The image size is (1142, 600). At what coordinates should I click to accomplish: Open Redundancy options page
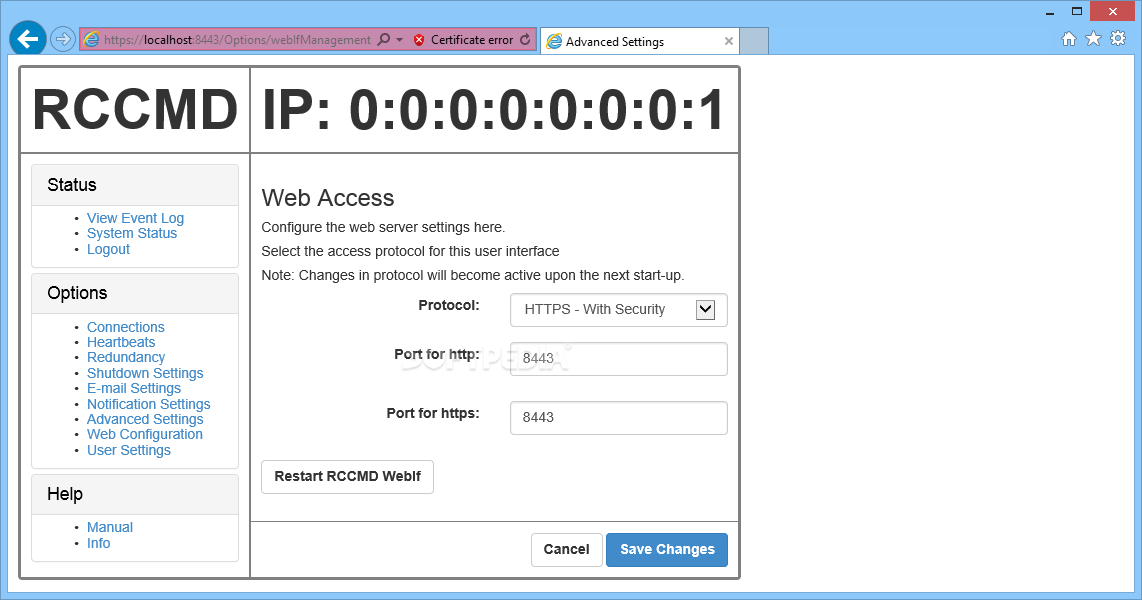point(126,358)
